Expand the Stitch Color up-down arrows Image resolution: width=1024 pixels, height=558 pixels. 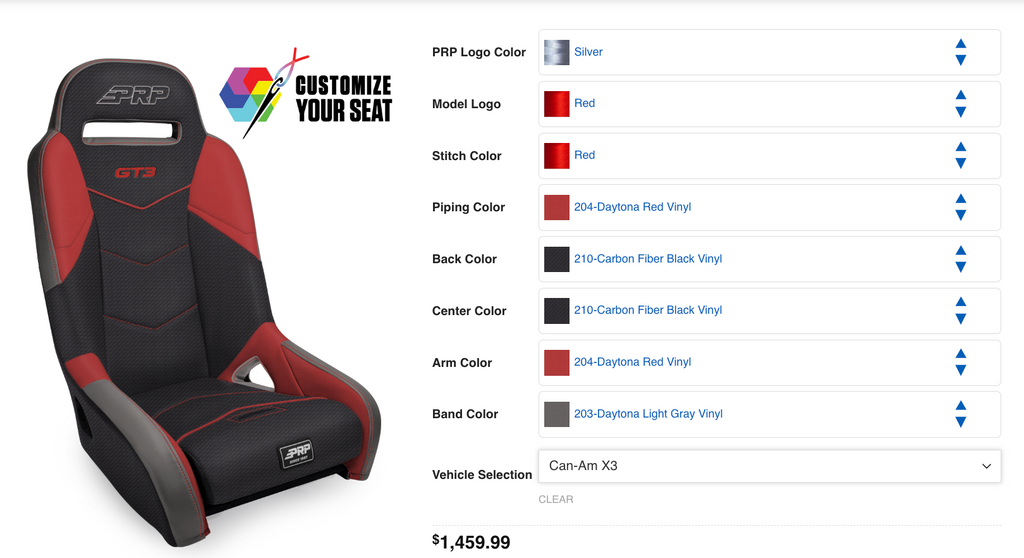[x=961, y=156]
